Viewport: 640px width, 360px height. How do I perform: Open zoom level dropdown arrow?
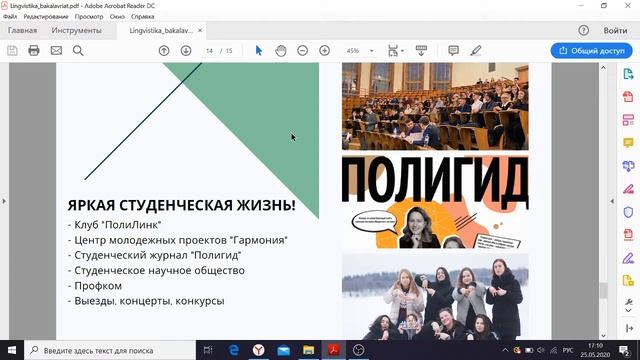(x=371, y=51)
